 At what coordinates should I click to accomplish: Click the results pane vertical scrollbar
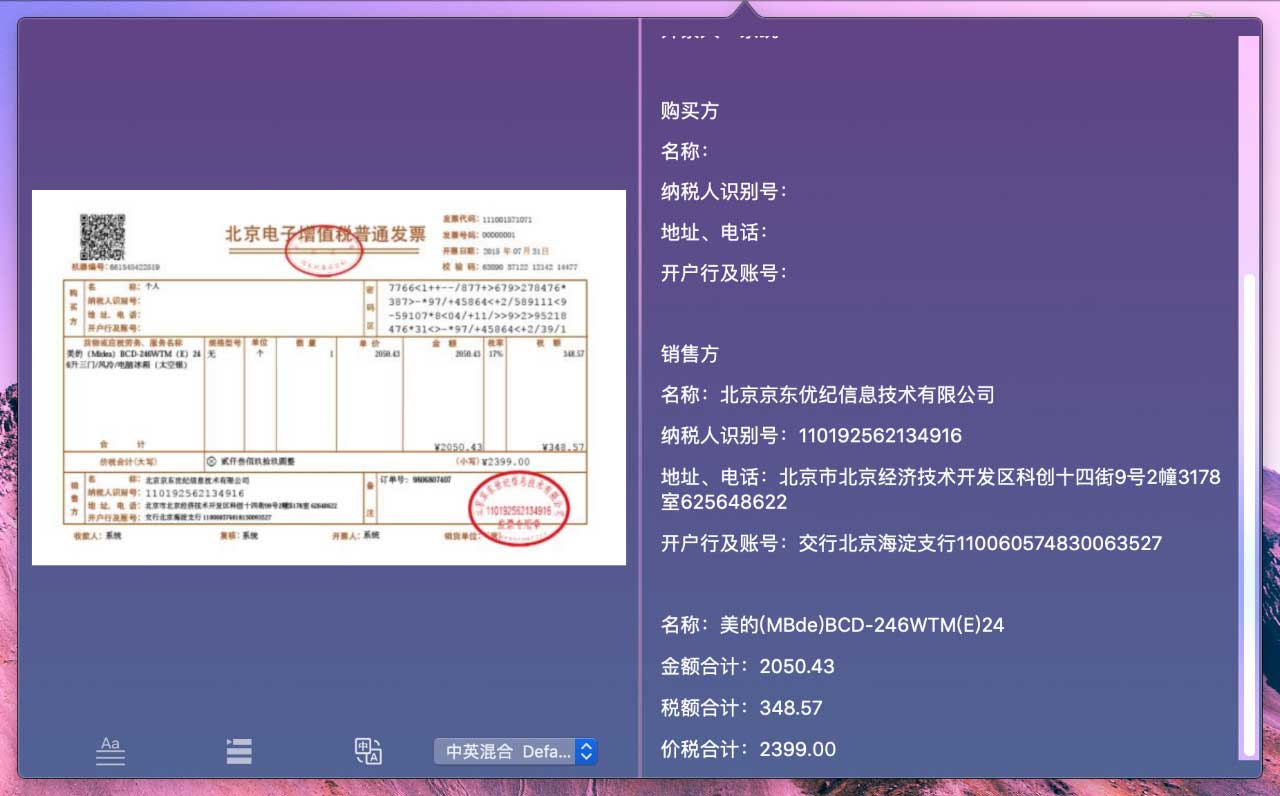1247,515
